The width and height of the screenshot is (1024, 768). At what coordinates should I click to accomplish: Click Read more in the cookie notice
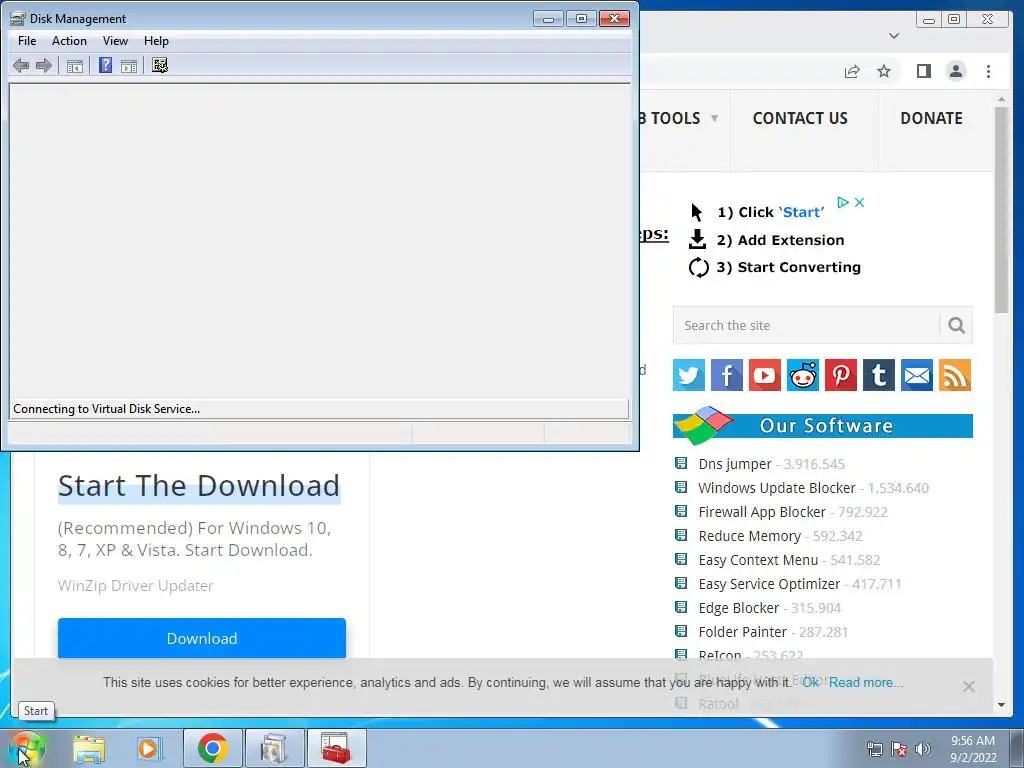[x=865, y=682]
